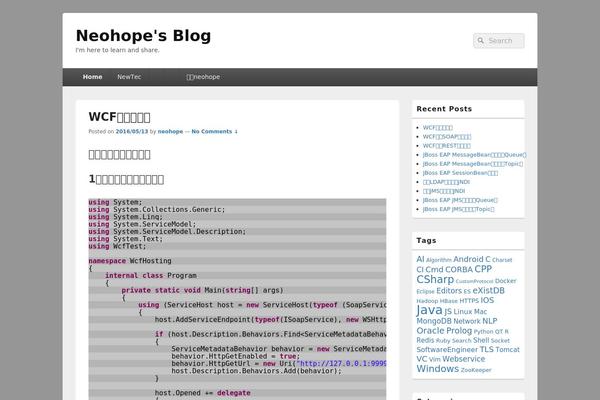Select the AI tag
This screenshot has height=400, width=600.
(420, 259)
